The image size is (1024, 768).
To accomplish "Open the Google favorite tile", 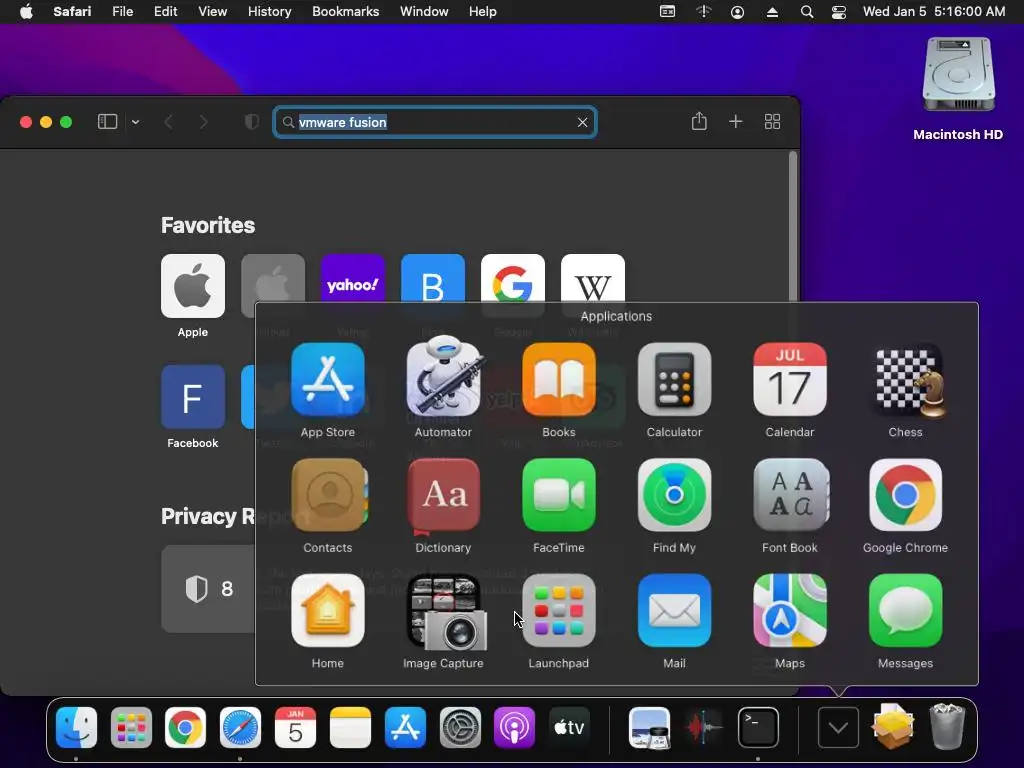I will tap(513, 279).
